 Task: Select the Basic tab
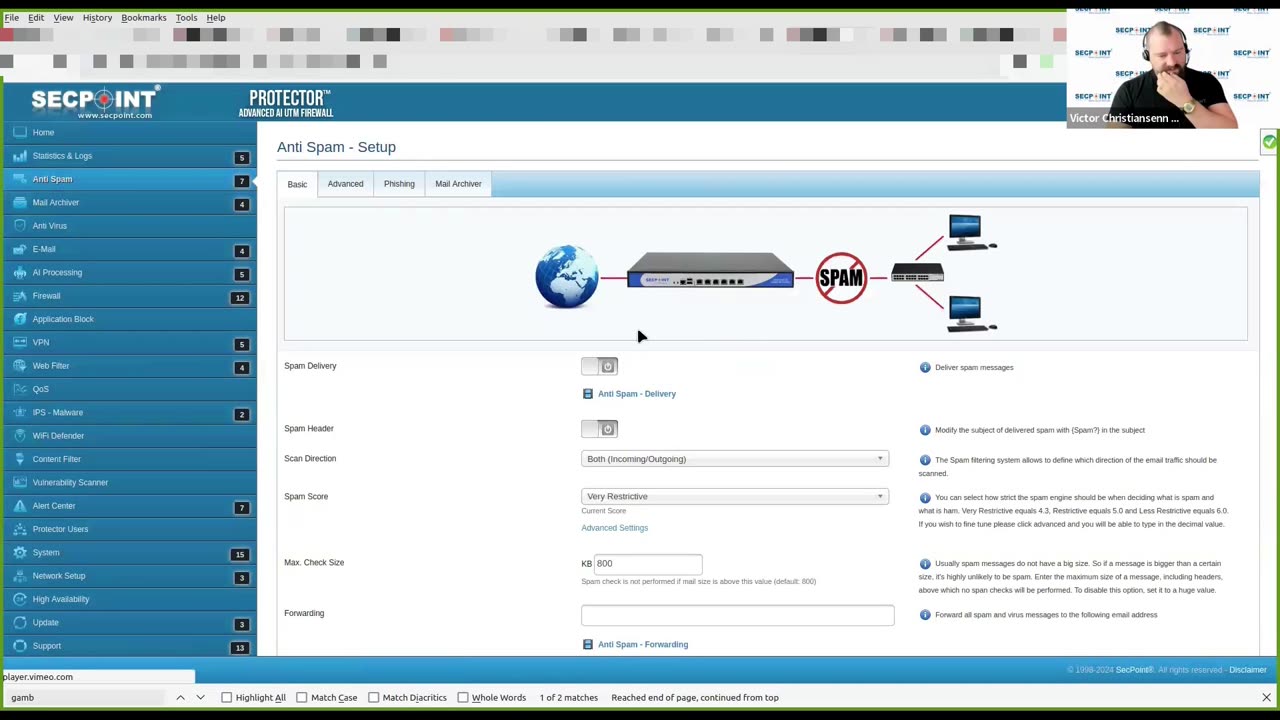pyautogui.click(x=297, y=184)
